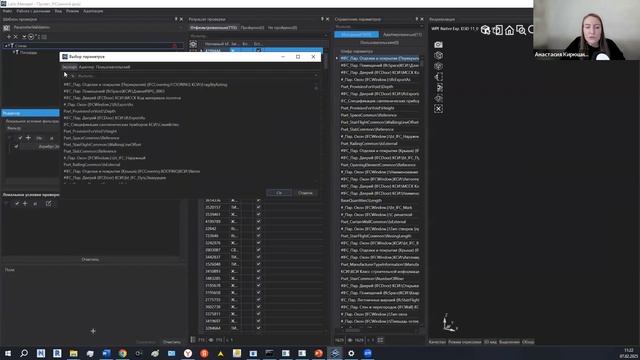Viewport: 640px width, 360px height.
Task: Toggle checkbox in row 3602738 of results table
Action: coord(258,307)
